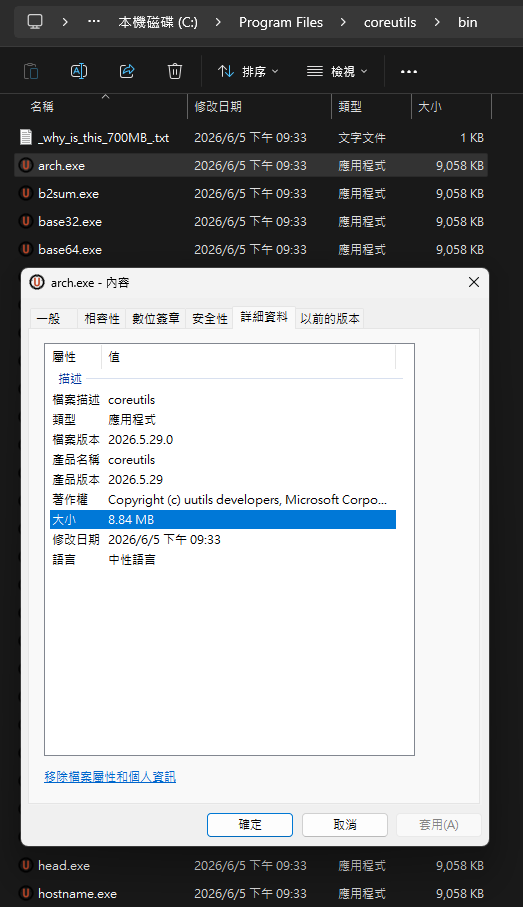Switch to the 數位簽章 tab
The image size is (523, 907).
pyautogui.click(x=156, y=318)
